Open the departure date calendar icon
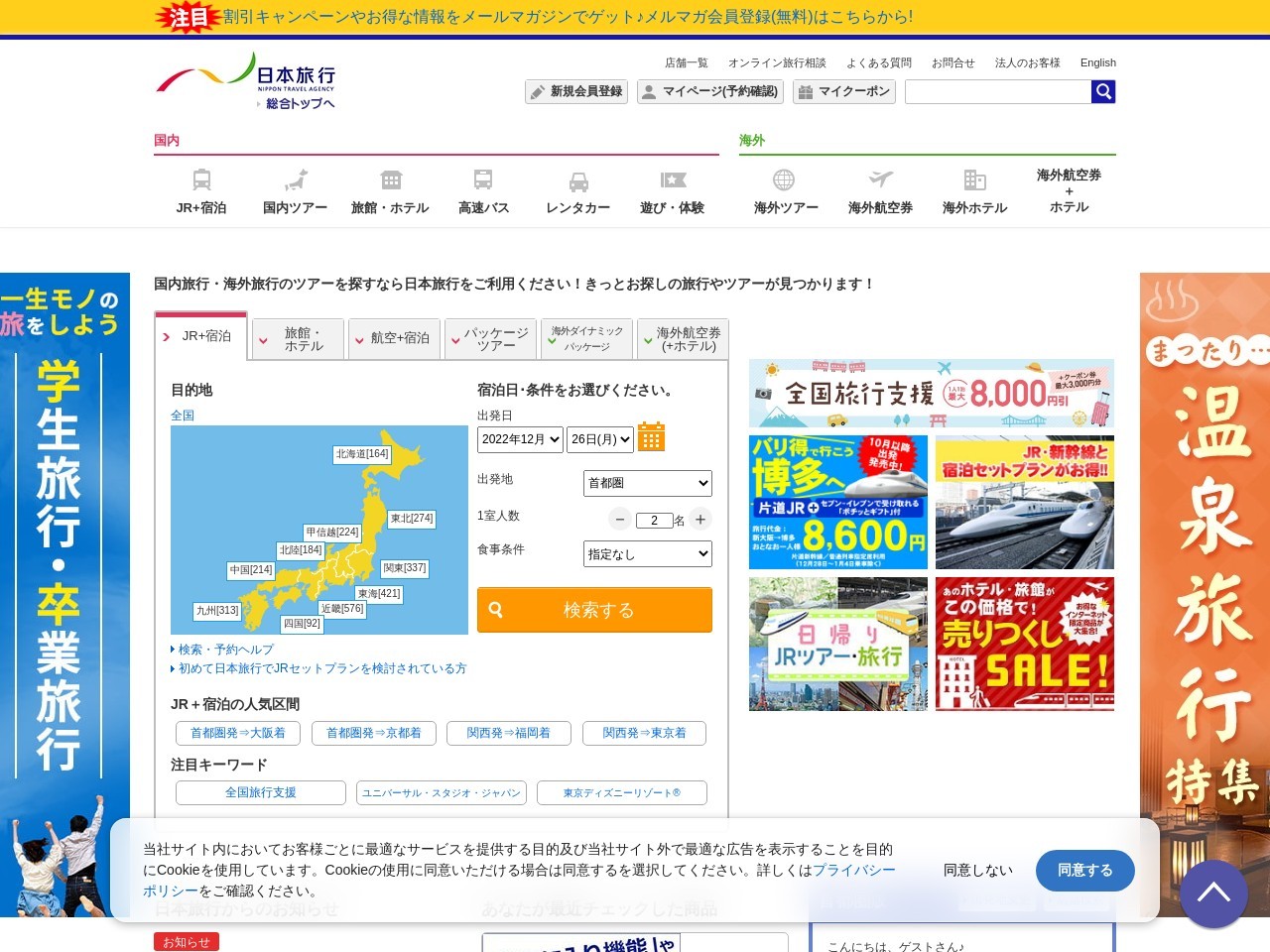Screen dimensions: 1270x952 (x=651, y=436)
